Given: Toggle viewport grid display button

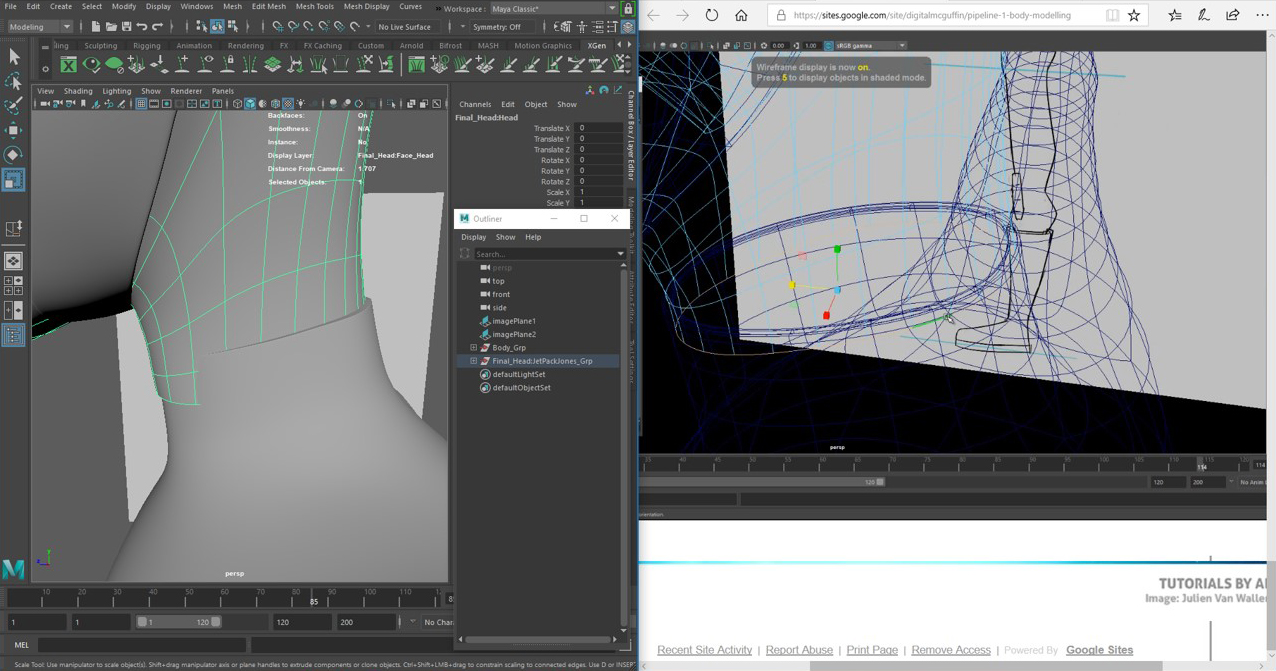Looking at the screenshot, I should pyautogui.click(x=141, y=104).
